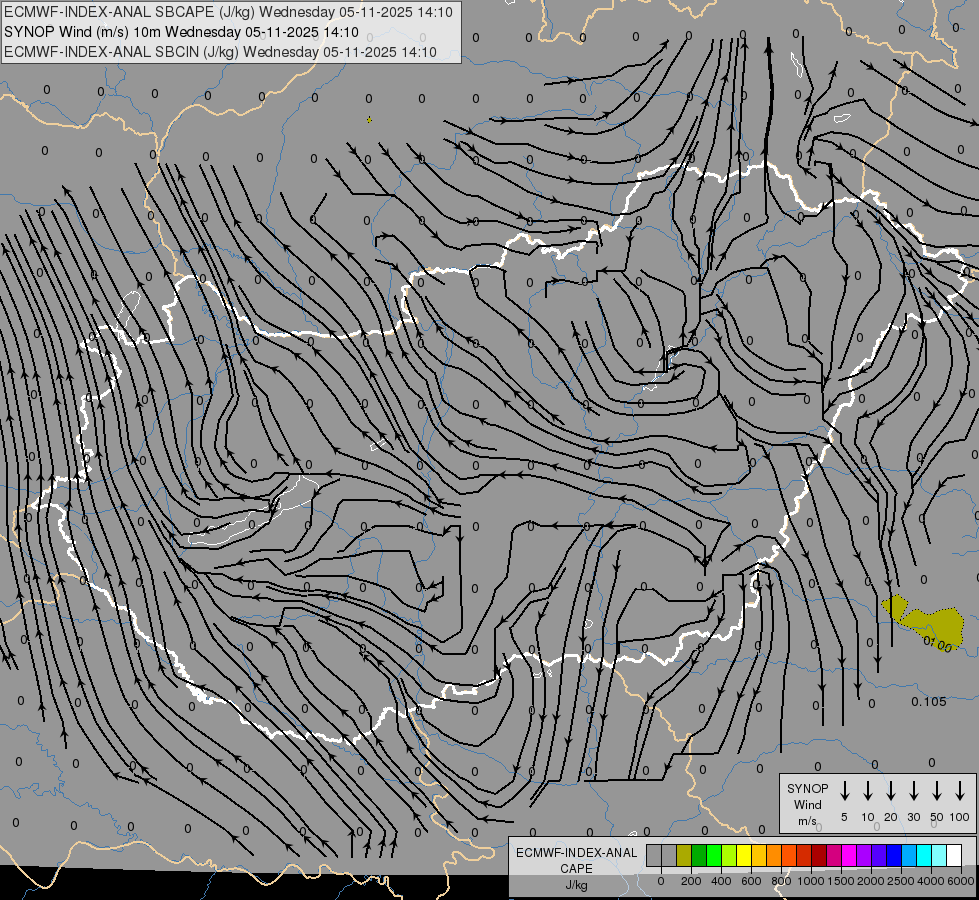
Task: Select the white CAPE swatch at 6000
Action: tap(953, 855)
